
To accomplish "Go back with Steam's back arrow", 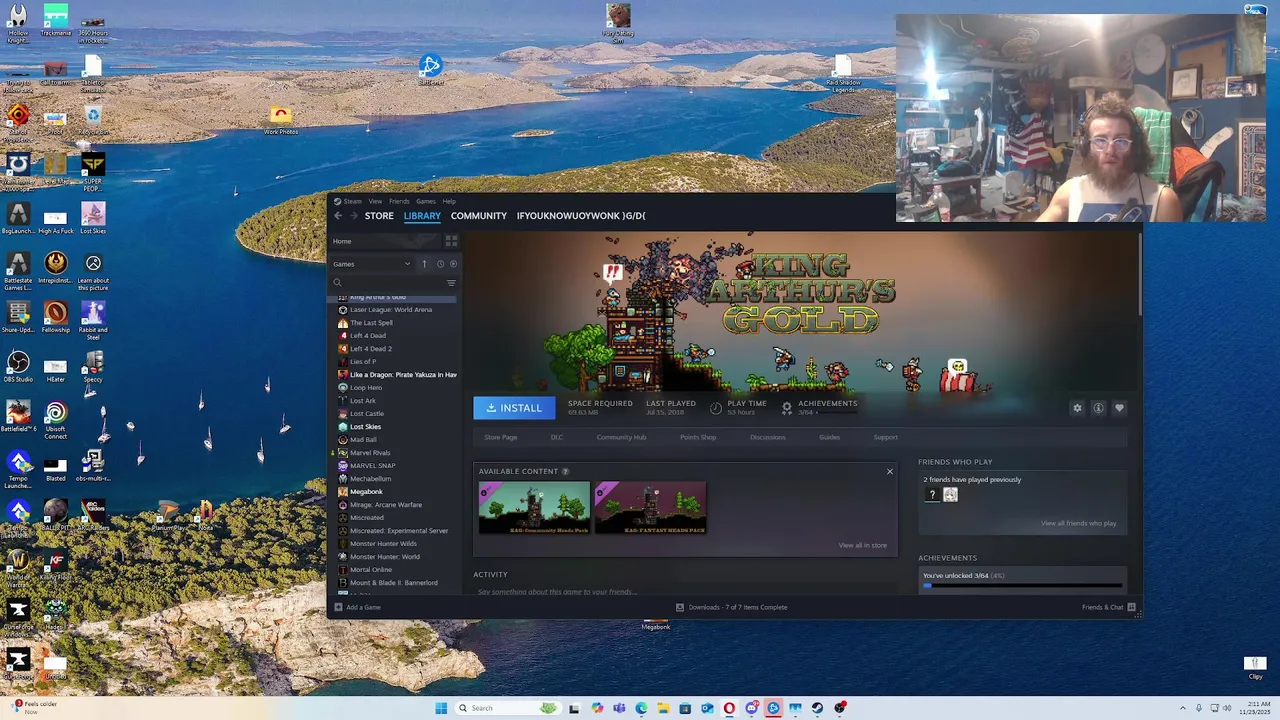I will tap(338, 216).
